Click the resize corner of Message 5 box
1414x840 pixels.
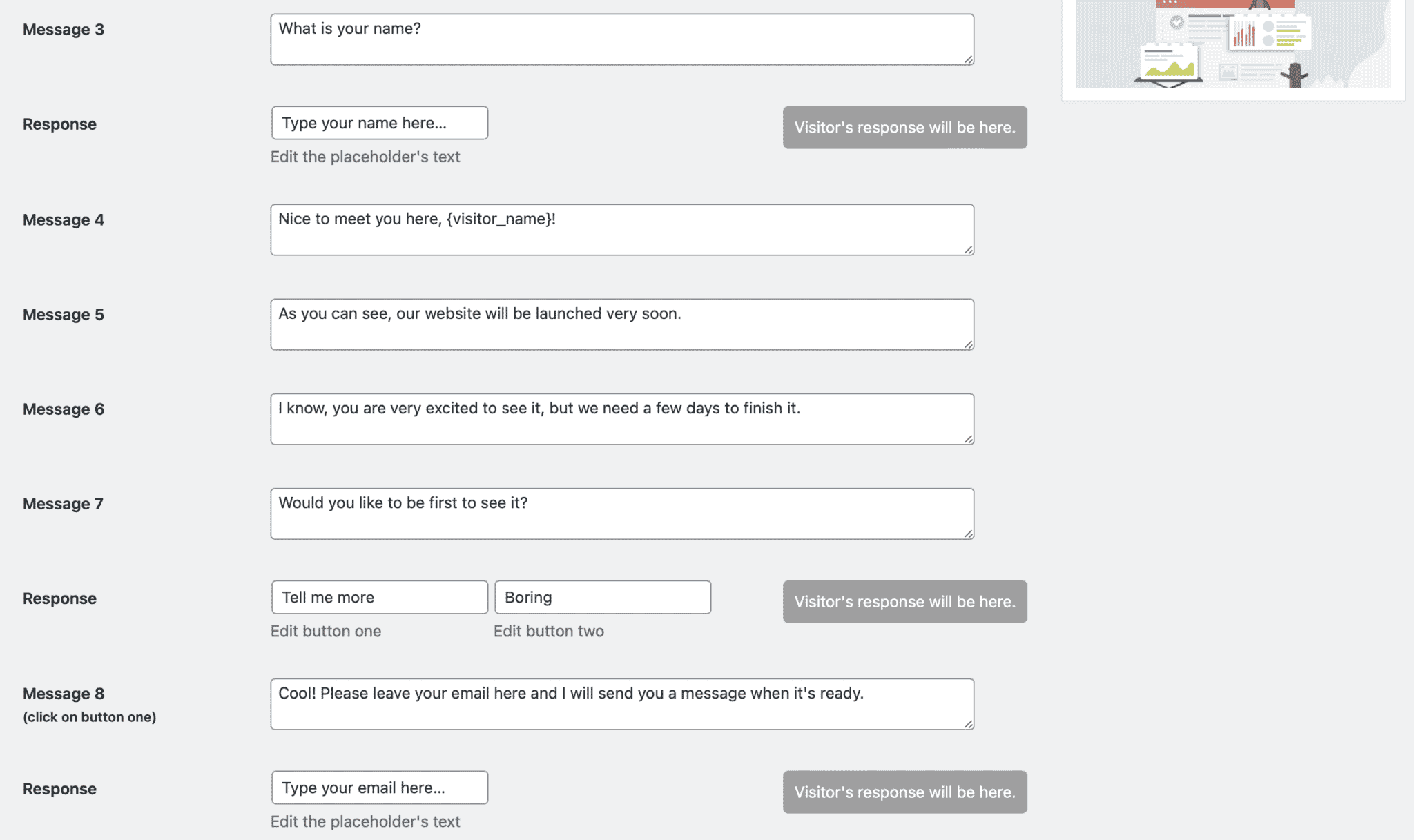click(969, 344)
